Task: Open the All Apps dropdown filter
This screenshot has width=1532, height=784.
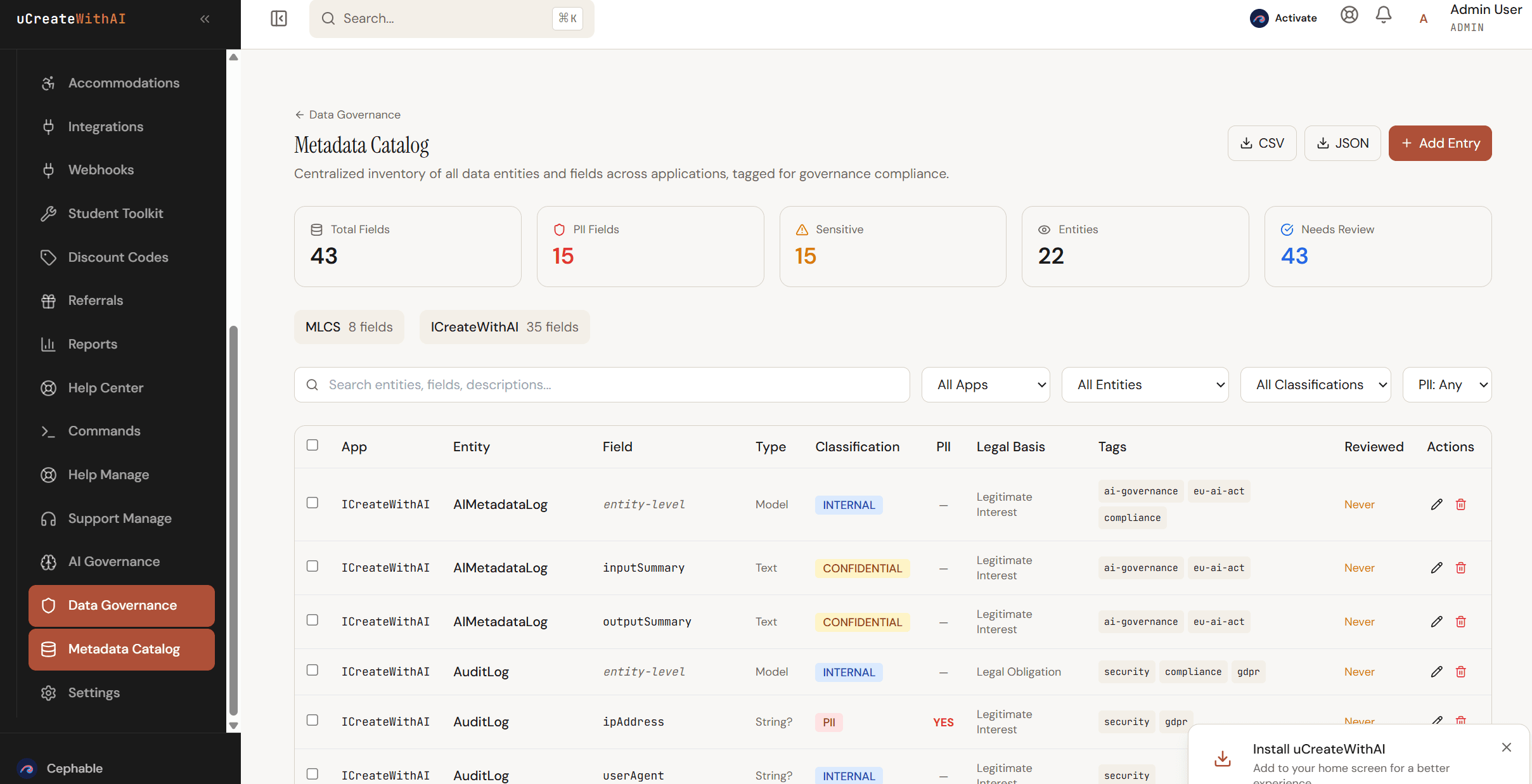Action: pyautogui.click(x=985, y=385)
